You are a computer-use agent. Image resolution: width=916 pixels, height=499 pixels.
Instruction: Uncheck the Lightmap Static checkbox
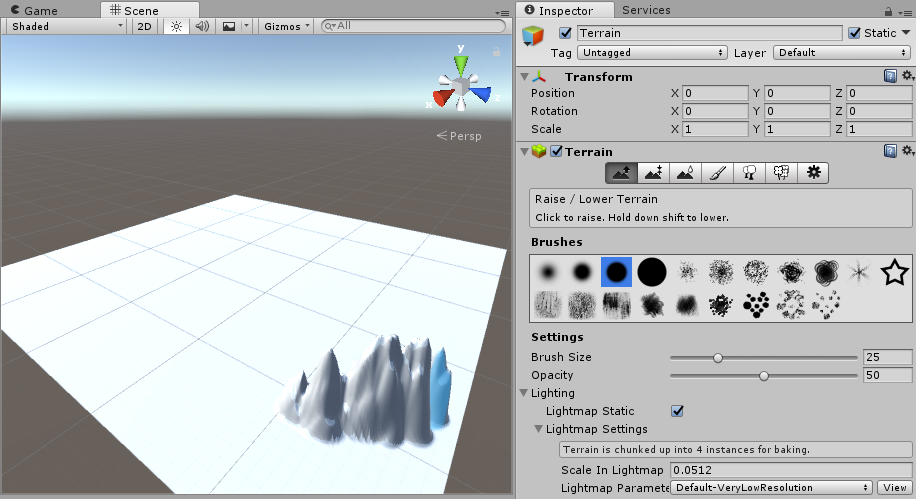678,411
